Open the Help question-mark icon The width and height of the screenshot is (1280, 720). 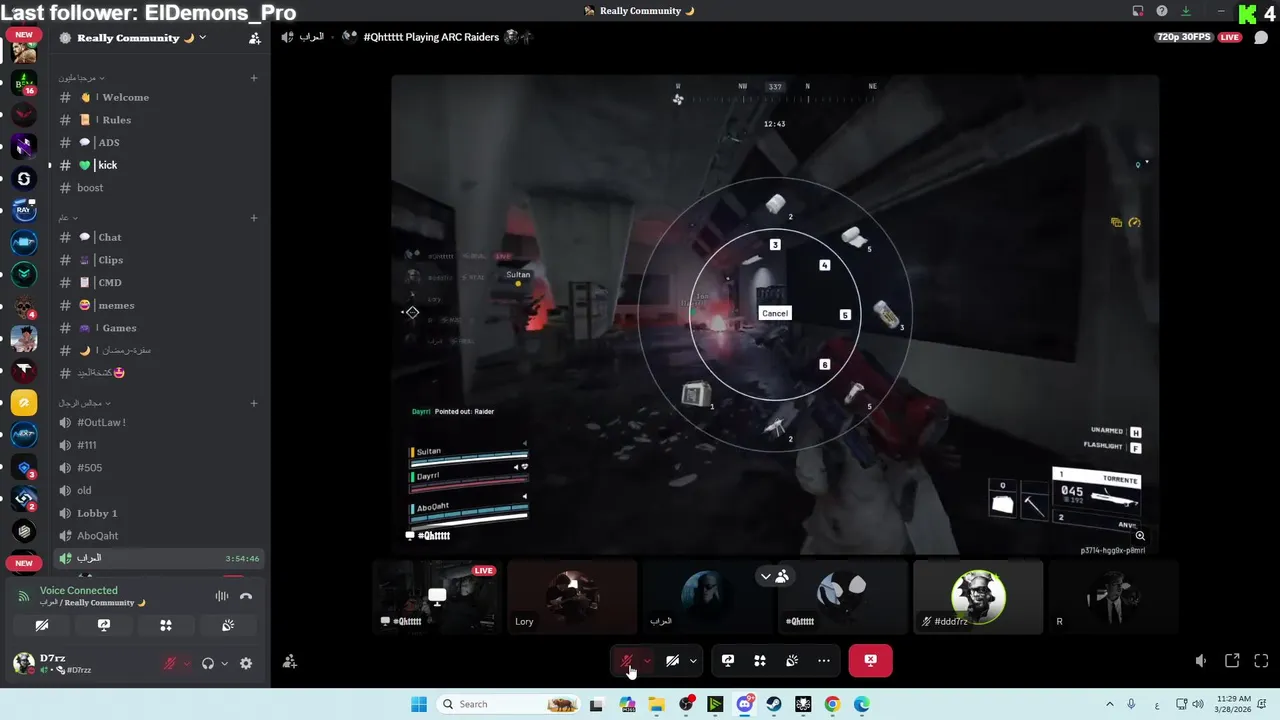coord(1162,11)
